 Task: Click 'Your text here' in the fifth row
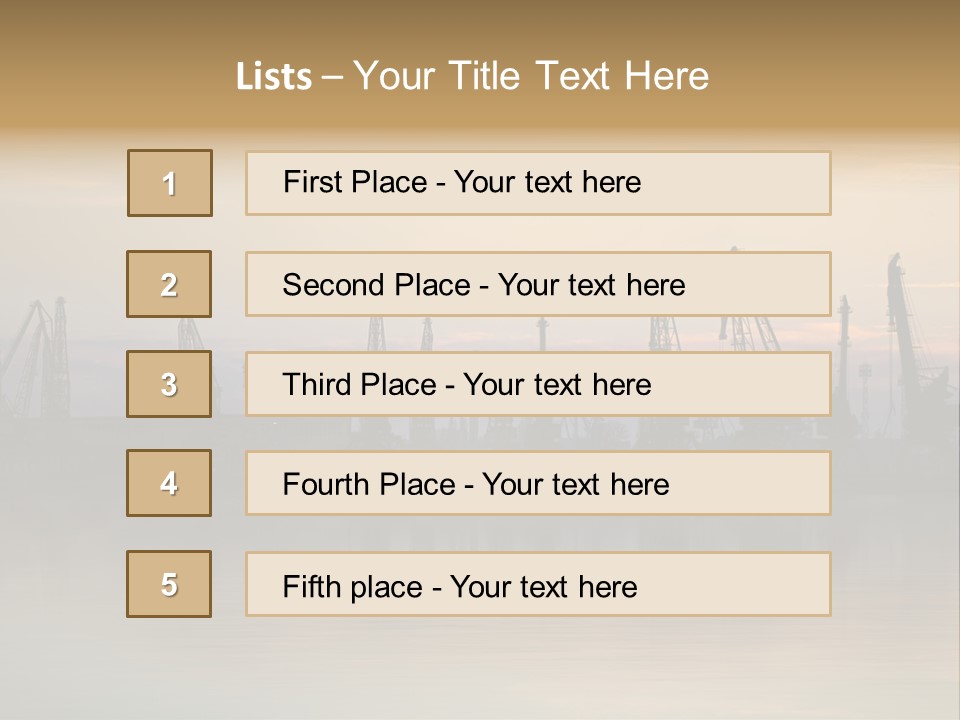pyautogui.click(x=544, y=587)
